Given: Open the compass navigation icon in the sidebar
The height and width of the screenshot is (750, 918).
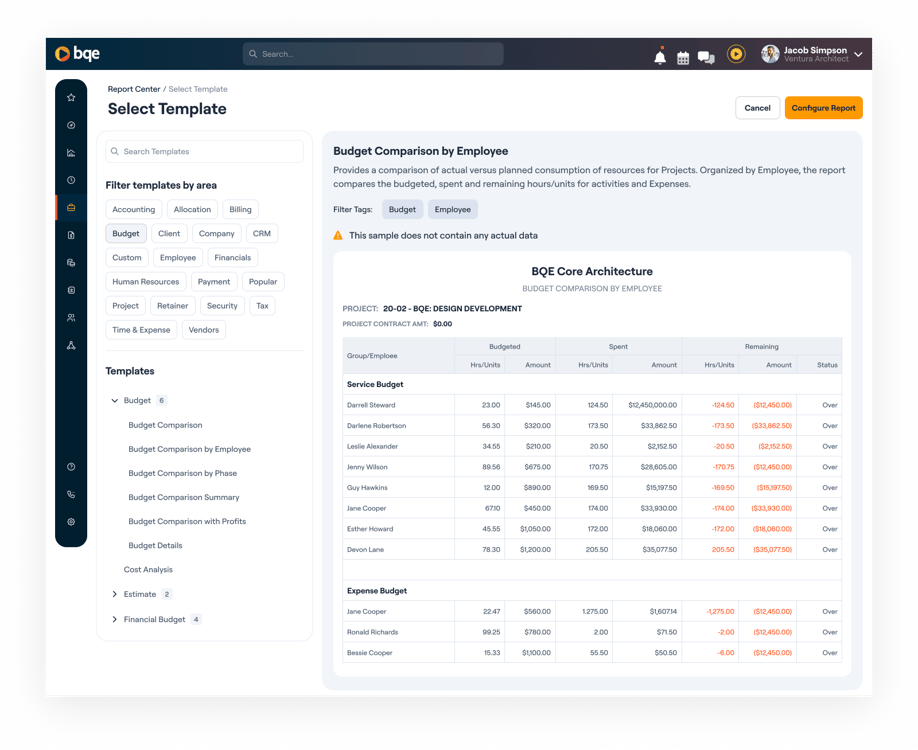Looking at the screenshot, I should (71, 125).
